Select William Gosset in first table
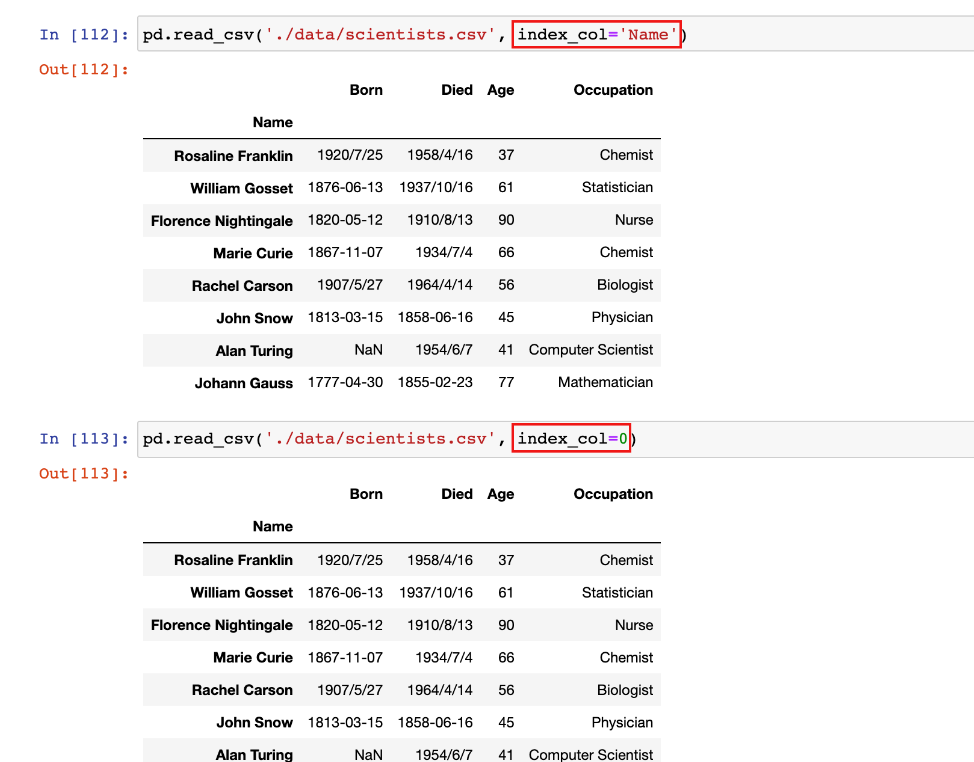Screen dimensions: 974x762 241,188
